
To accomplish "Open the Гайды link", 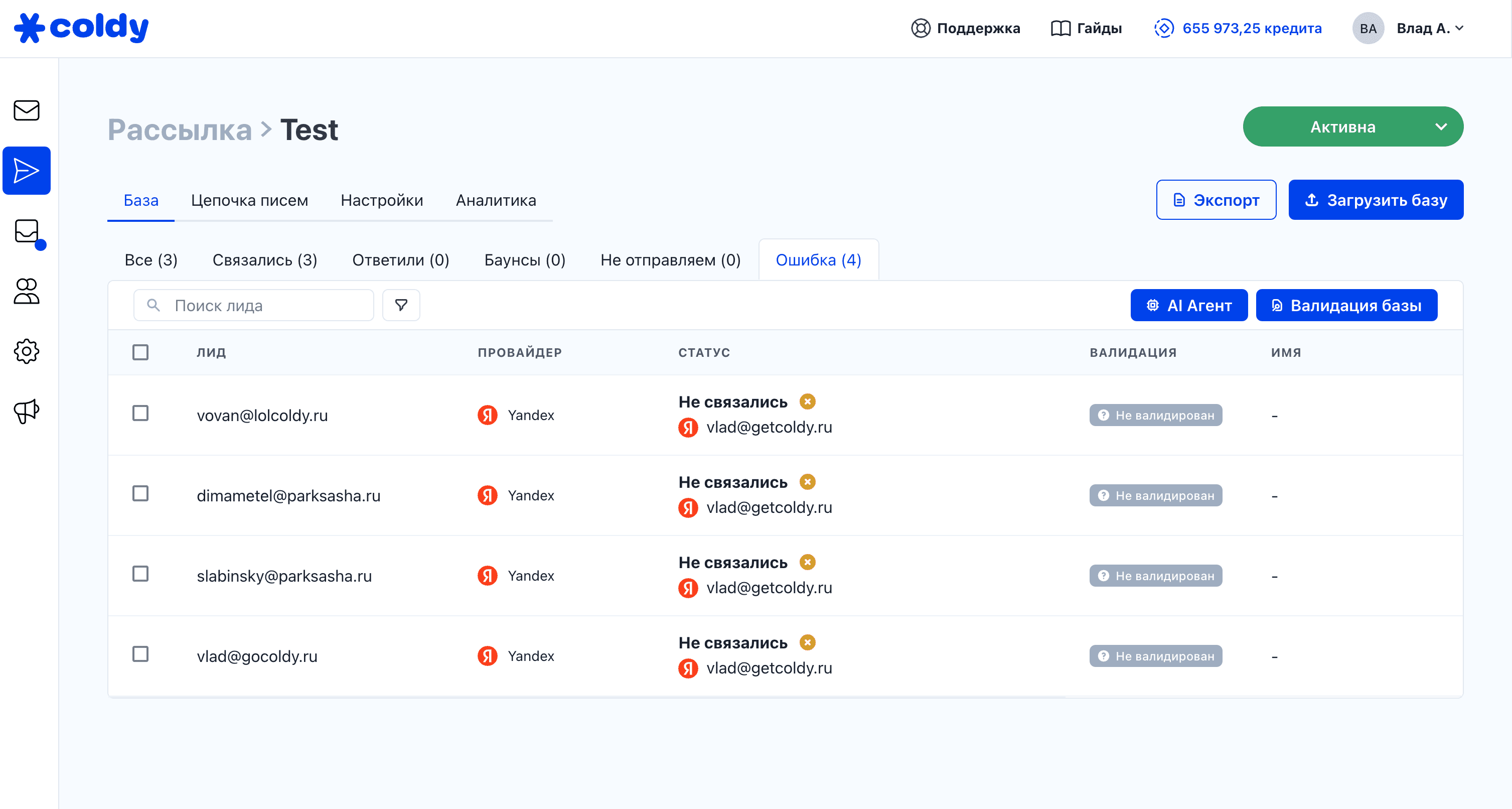I will [x=1086, y=28].
